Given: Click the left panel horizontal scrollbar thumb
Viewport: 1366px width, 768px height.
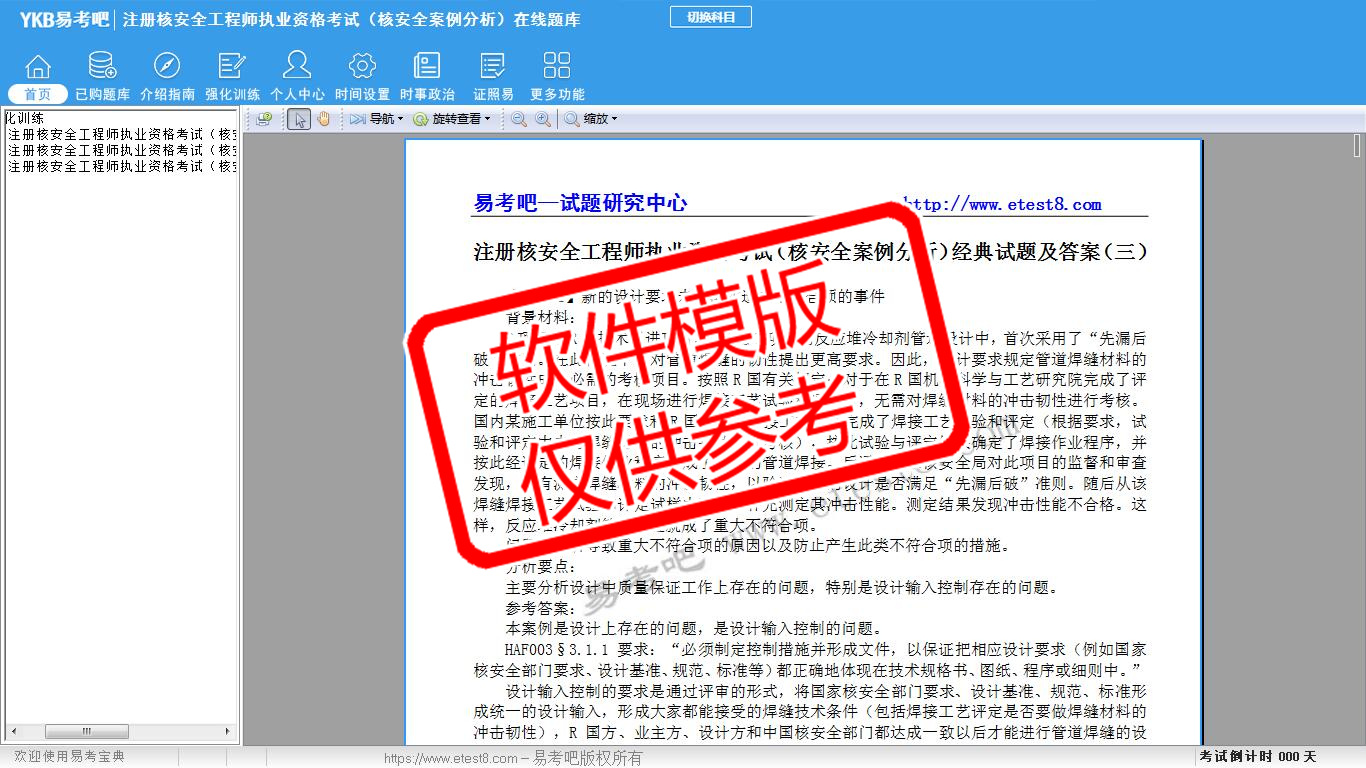Looking at the screenshot, I should point(86,732).
